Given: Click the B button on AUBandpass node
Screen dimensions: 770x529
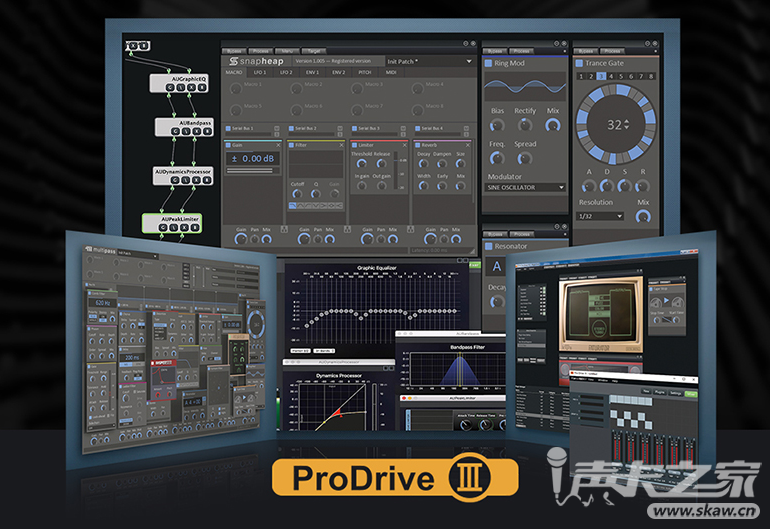Looking at the screenshot, I should 207,131.
